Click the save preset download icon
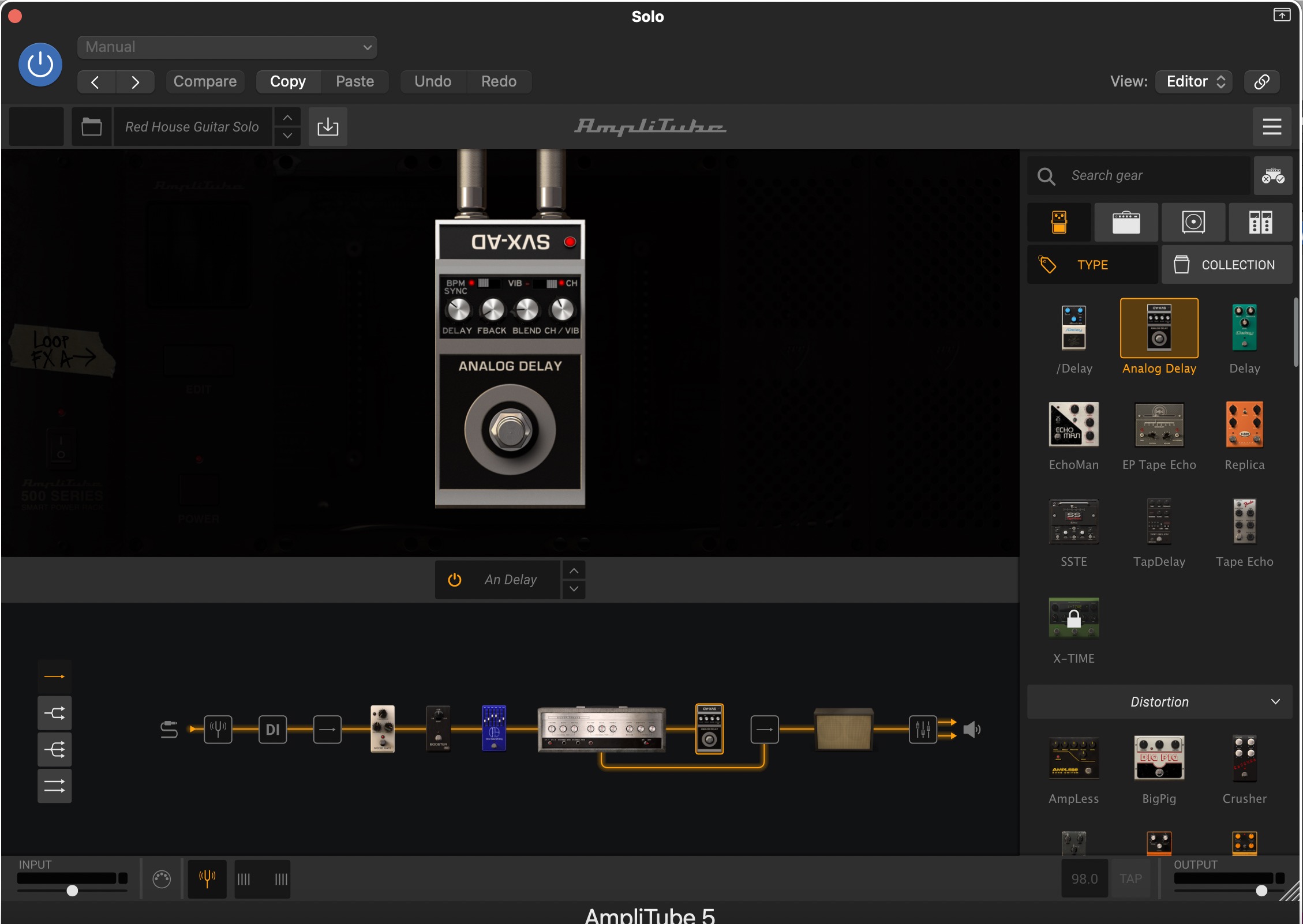The width and height of the screenshot is (1303, 924). [328, 127]
